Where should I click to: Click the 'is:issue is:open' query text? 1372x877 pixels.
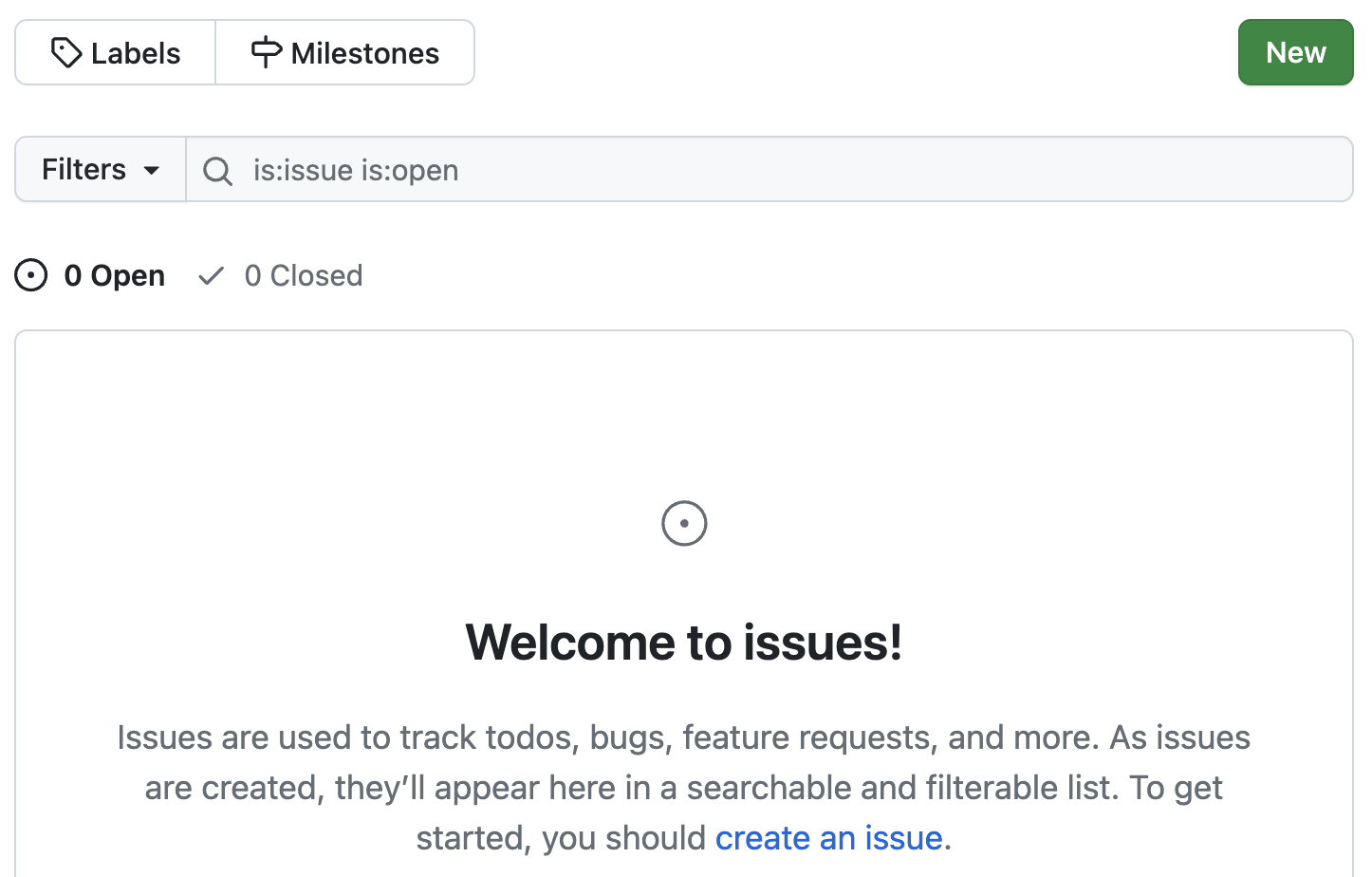pos(356,171)
